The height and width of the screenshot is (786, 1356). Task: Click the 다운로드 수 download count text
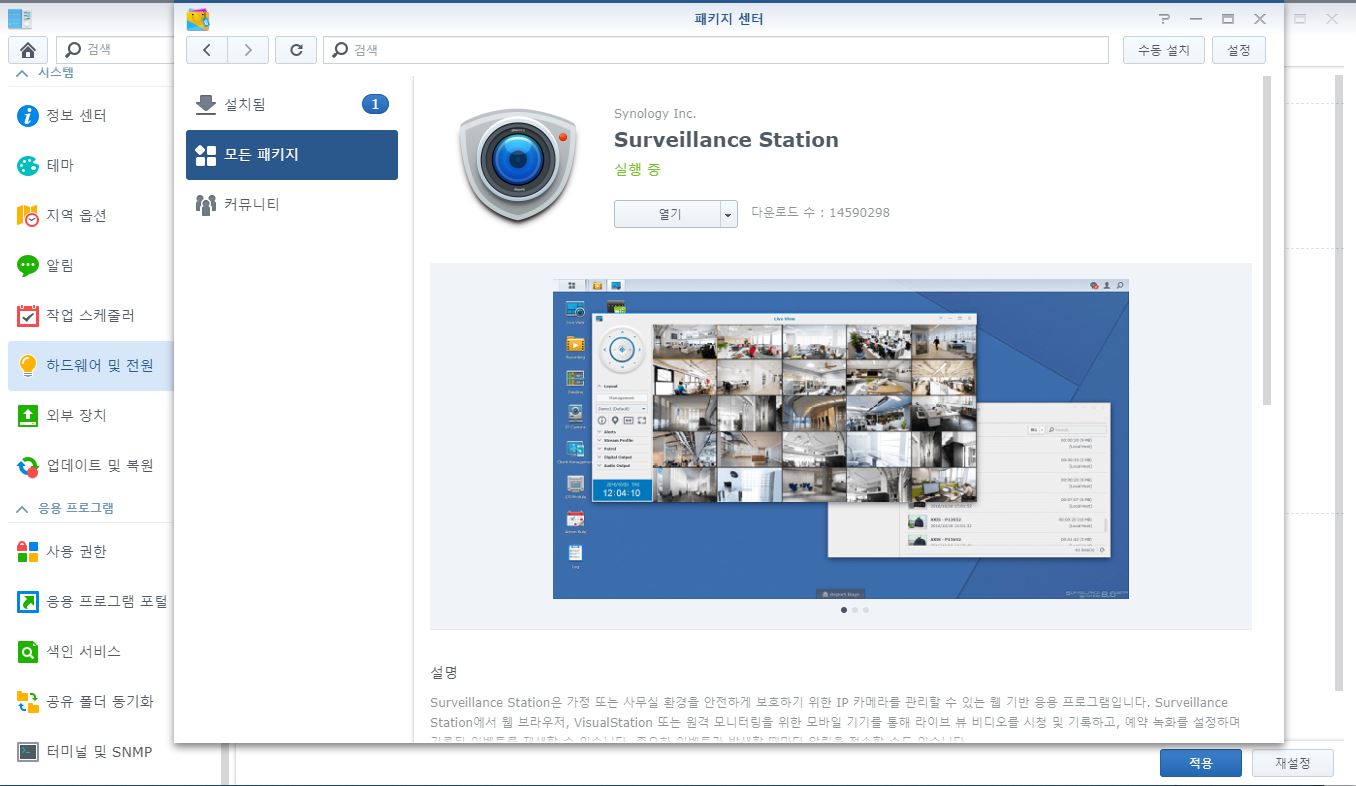click(x=821, y=213)
